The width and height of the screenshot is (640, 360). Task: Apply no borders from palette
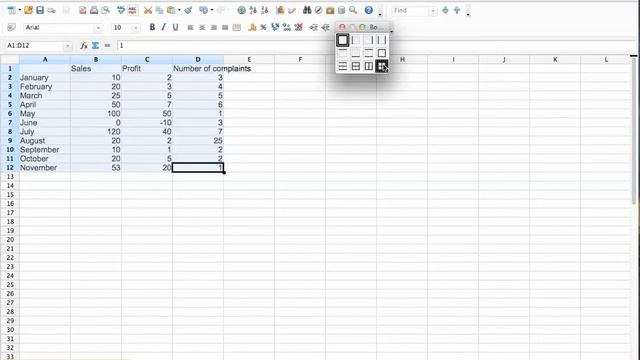click(x=342, y=40)
